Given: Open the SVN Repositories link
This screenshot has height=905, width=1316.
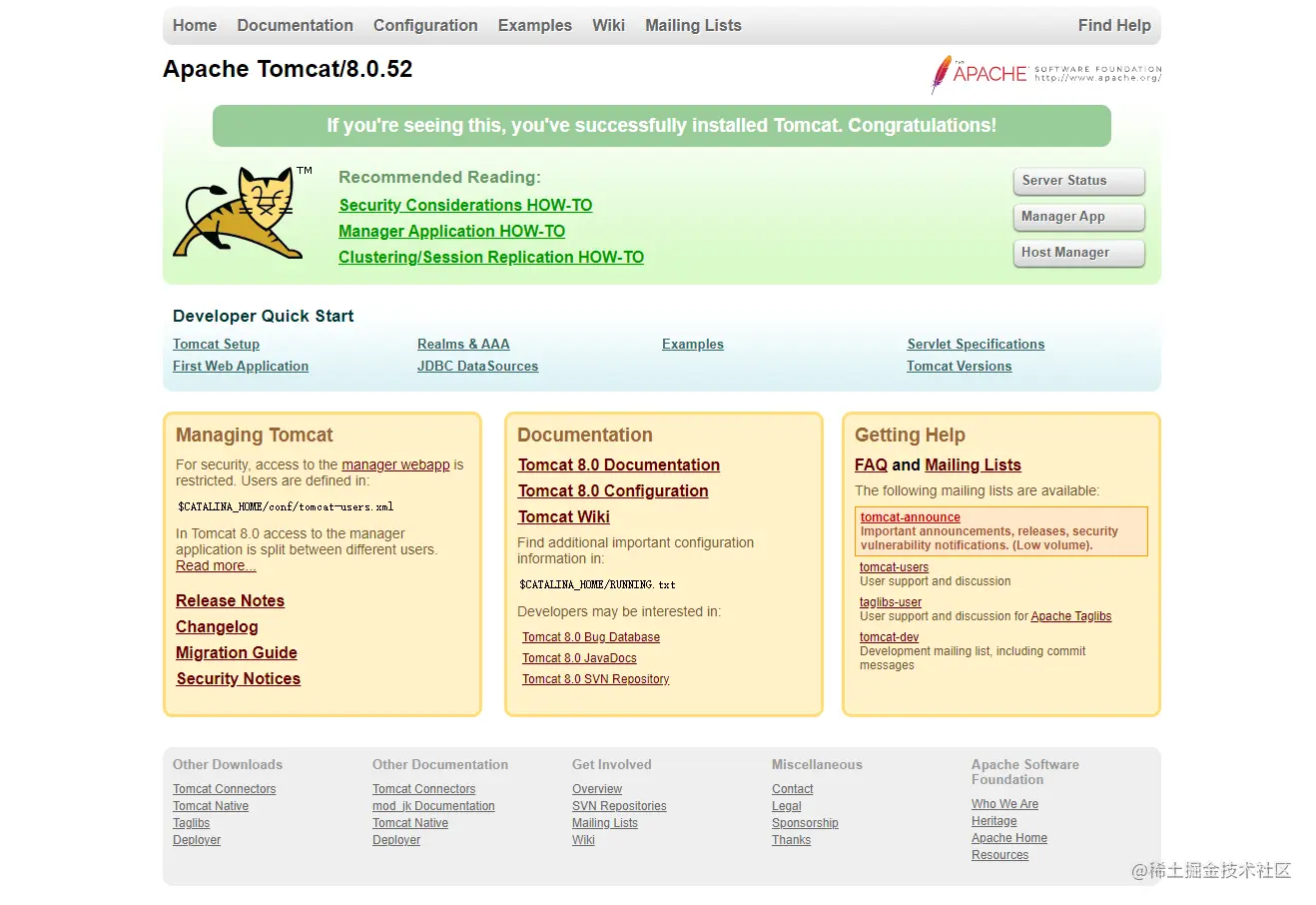Looking at the screenshot, I should pos(619,806).
